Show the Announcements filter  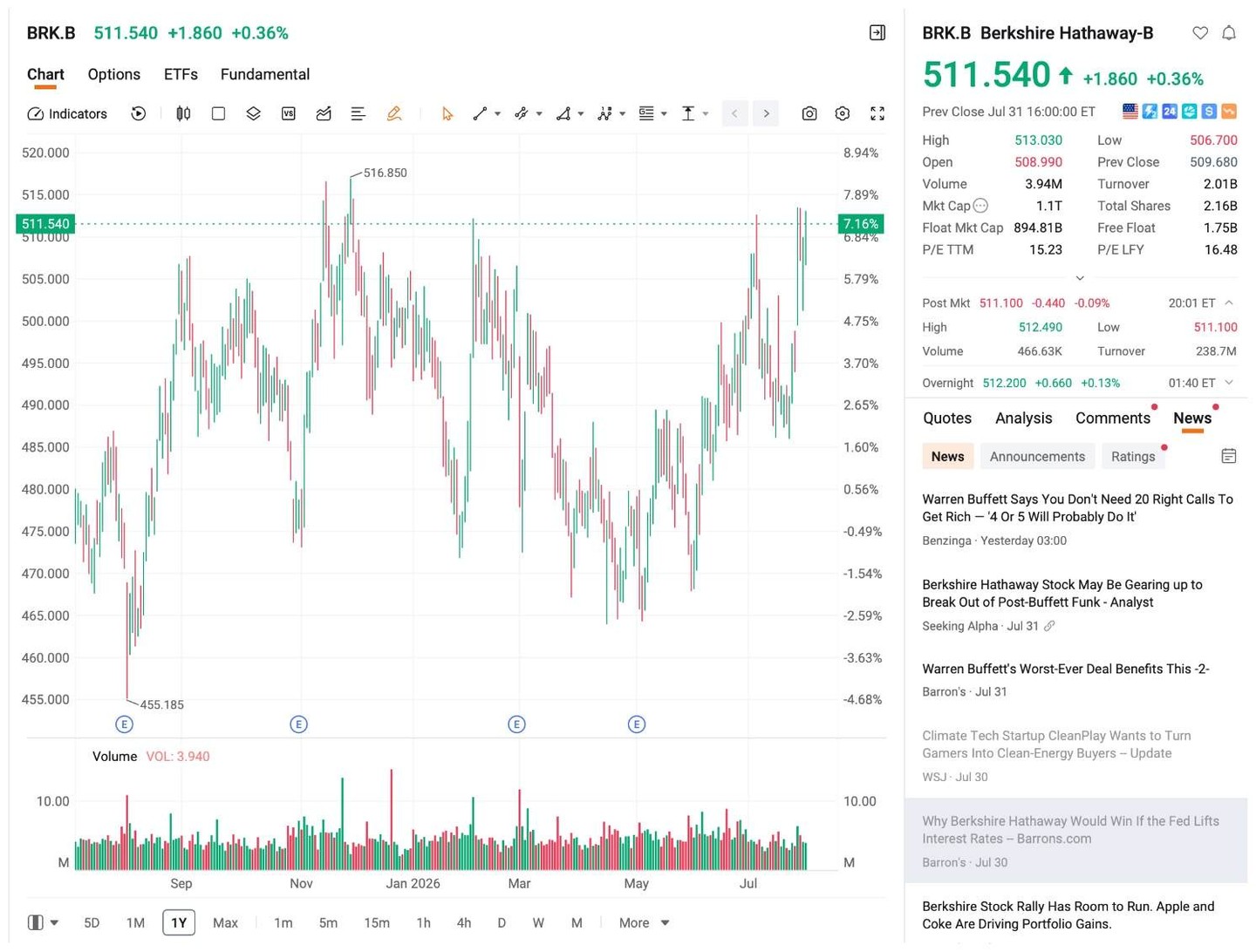(1037, 457)
